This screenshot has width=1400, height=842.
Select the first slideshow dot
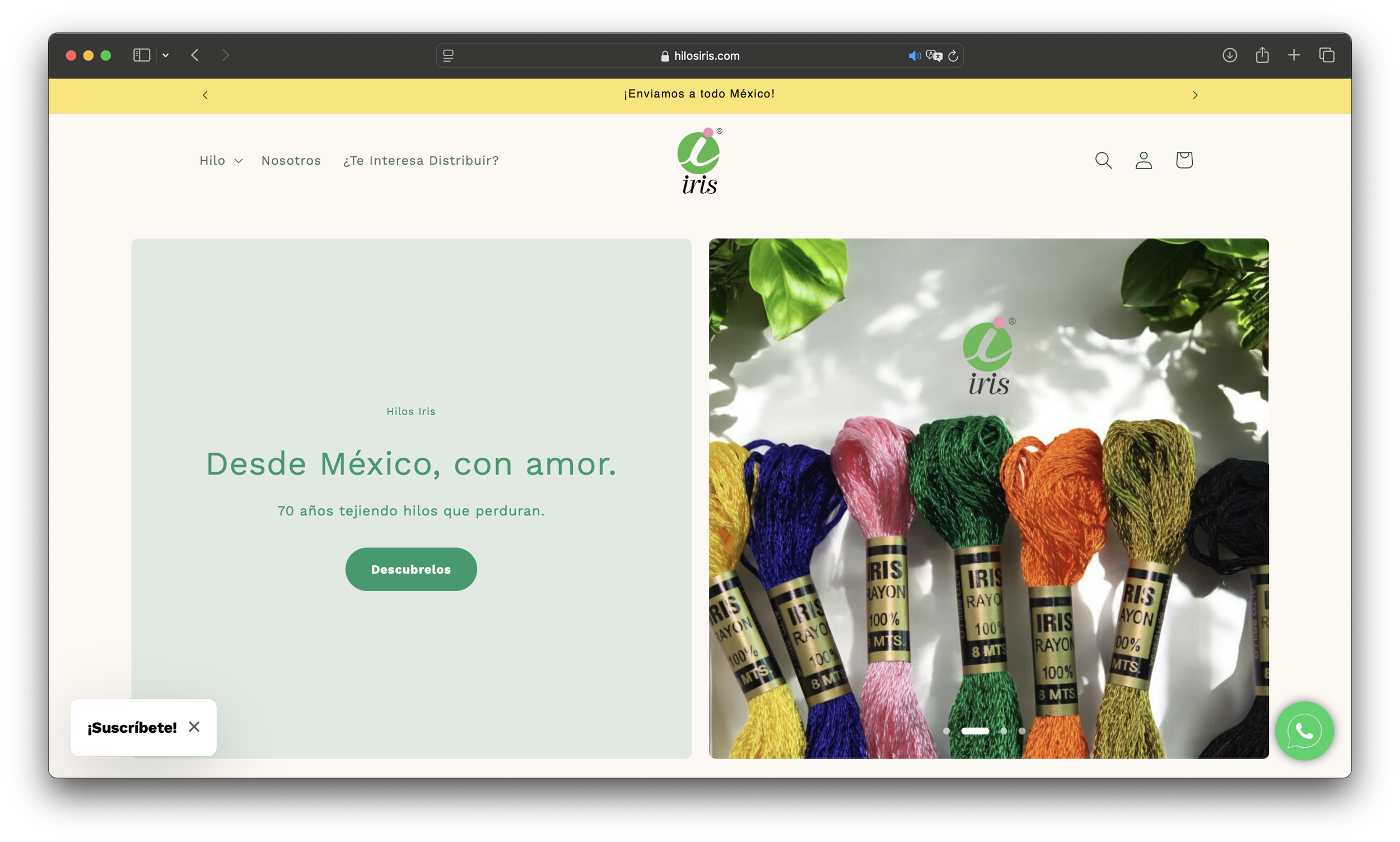pos(946,731)
